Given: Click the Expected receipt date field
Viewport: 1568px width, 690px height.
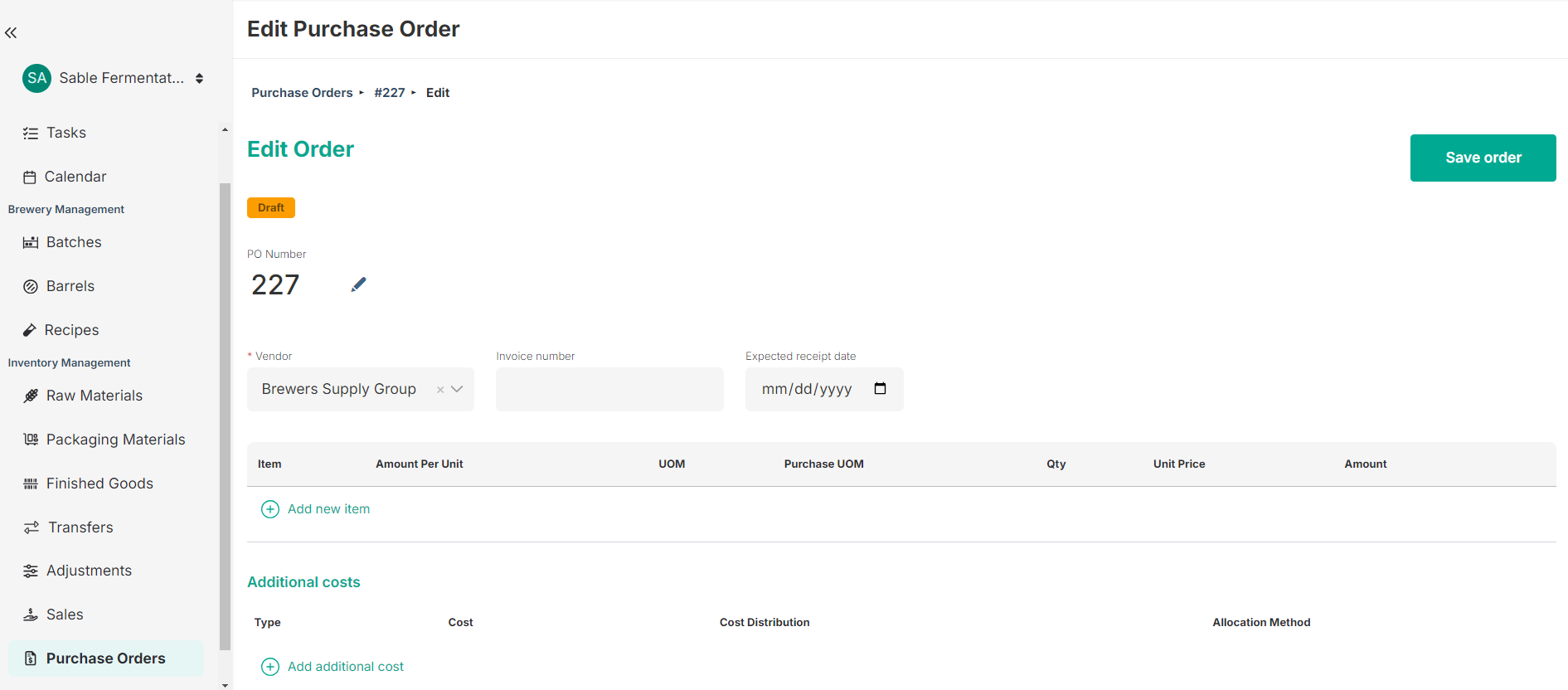Looking at the screenshot, I should pyautogui.click(x=824, y=389).
